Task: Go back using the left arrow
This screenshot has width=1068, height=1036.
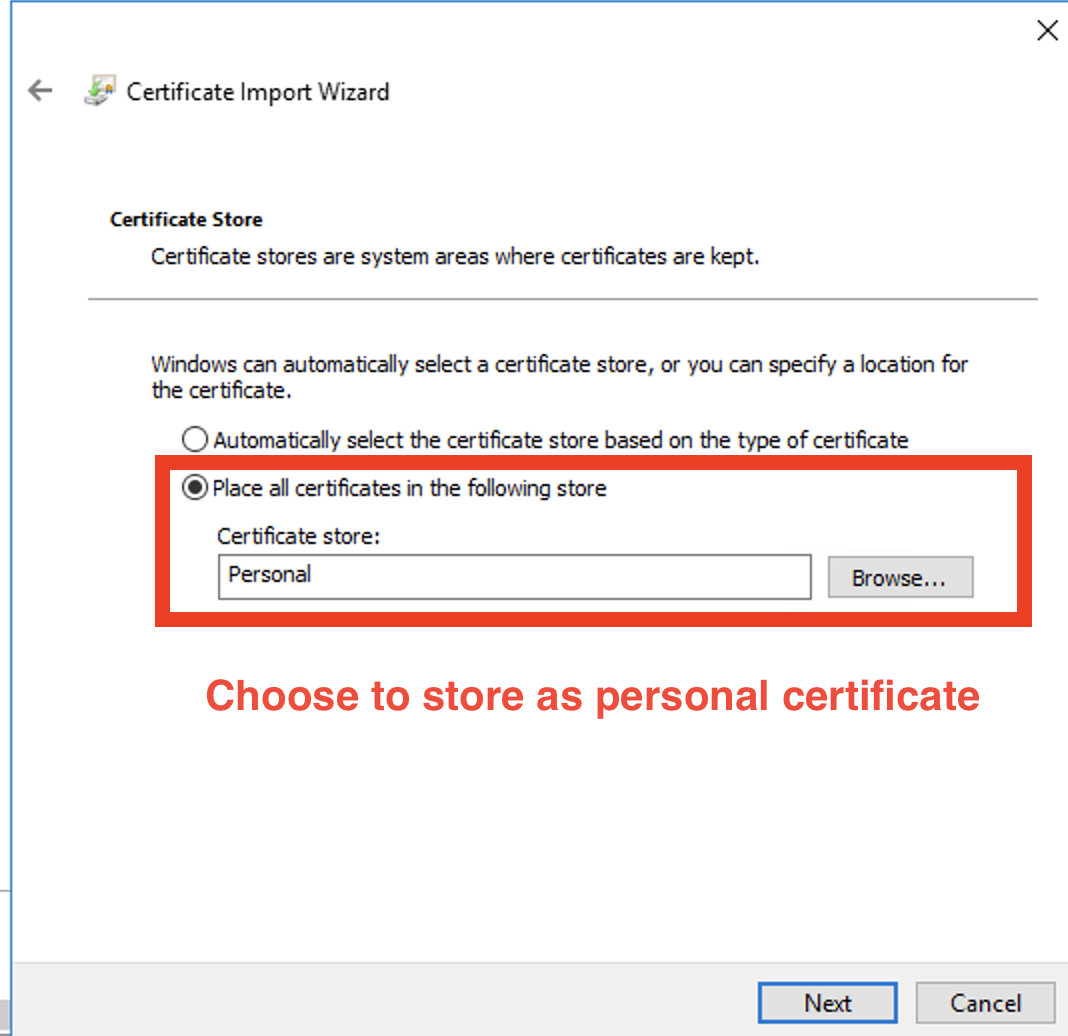Action: click(x=39, y=91)
